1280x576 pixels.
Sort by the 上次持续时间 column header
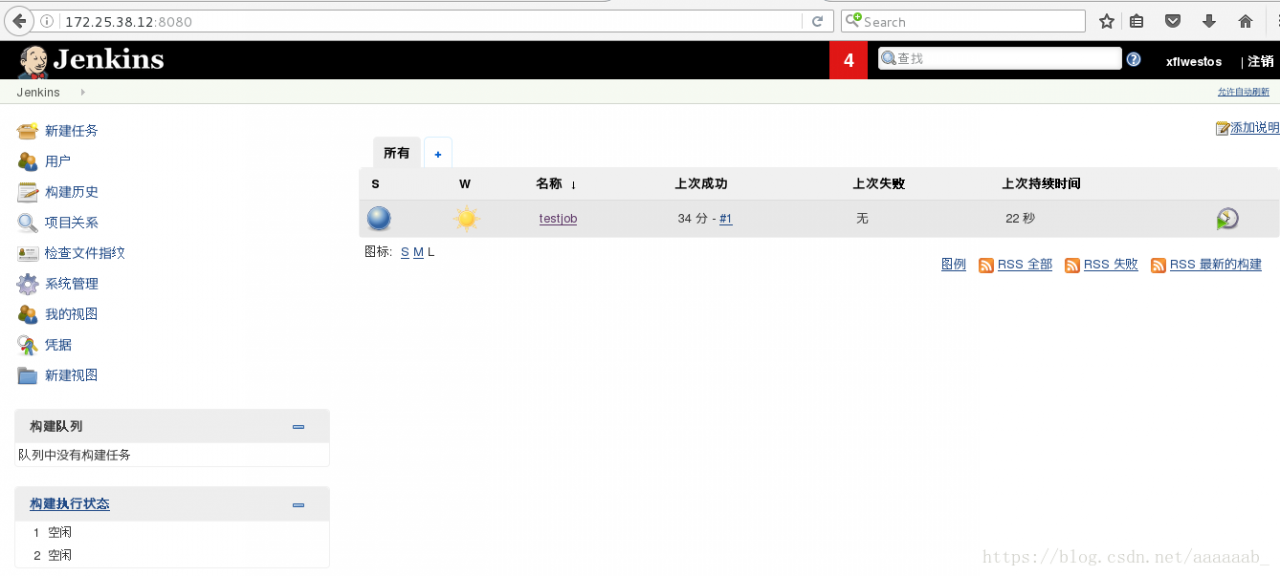[1041, 184]
